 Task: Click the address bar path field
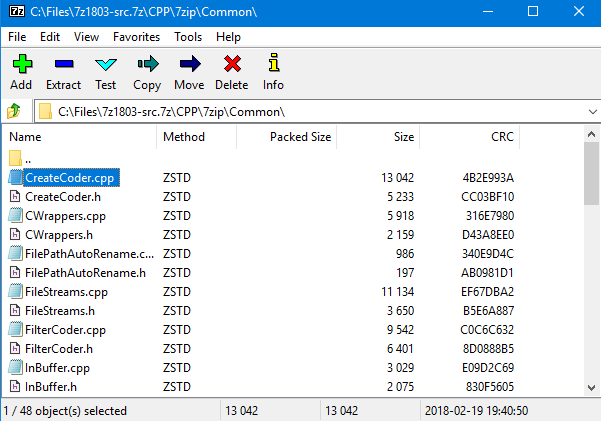[x=310, y=112]
